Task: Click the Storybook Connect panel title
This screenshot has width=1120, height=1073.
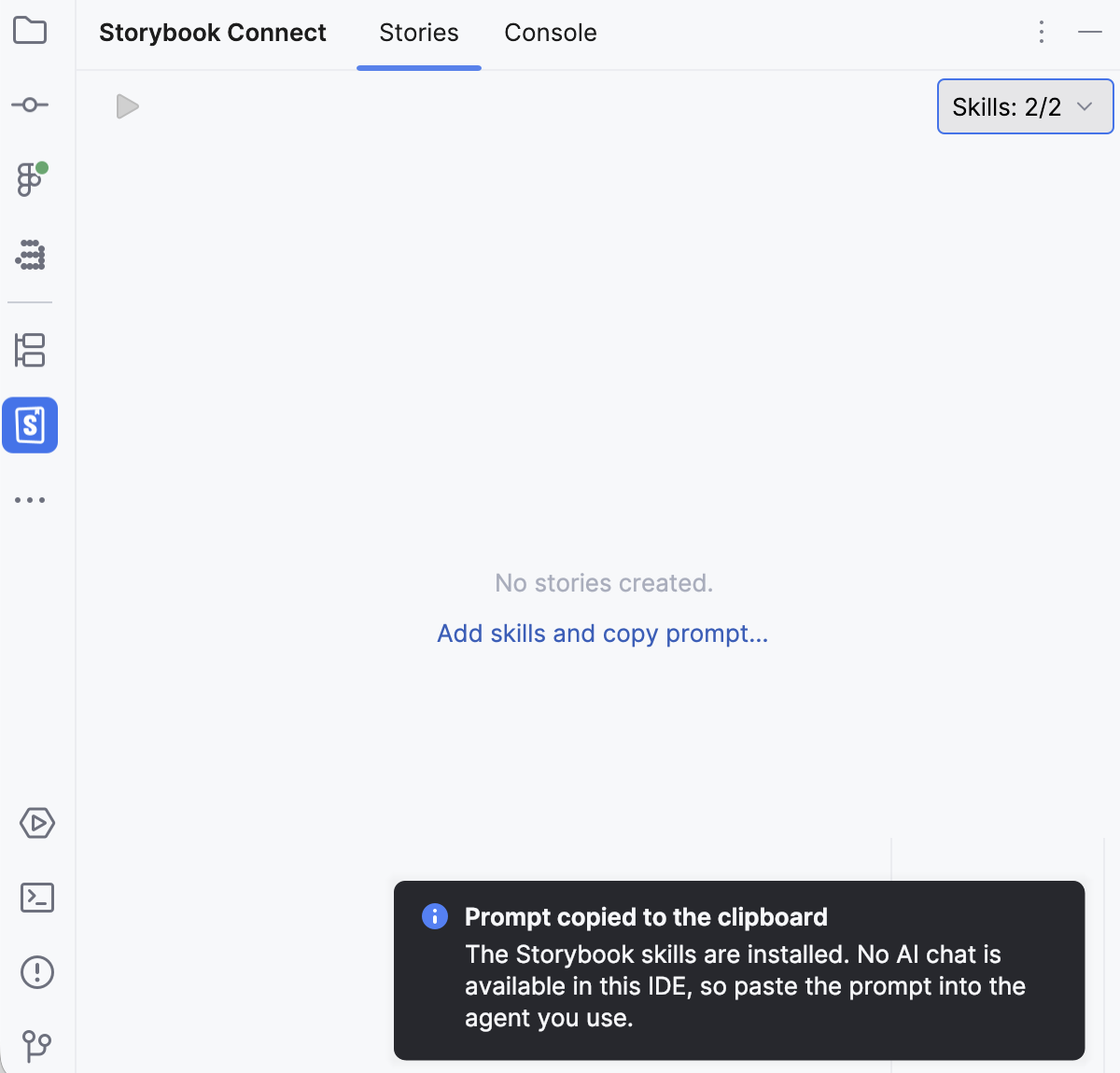Action: coord(213,33)
